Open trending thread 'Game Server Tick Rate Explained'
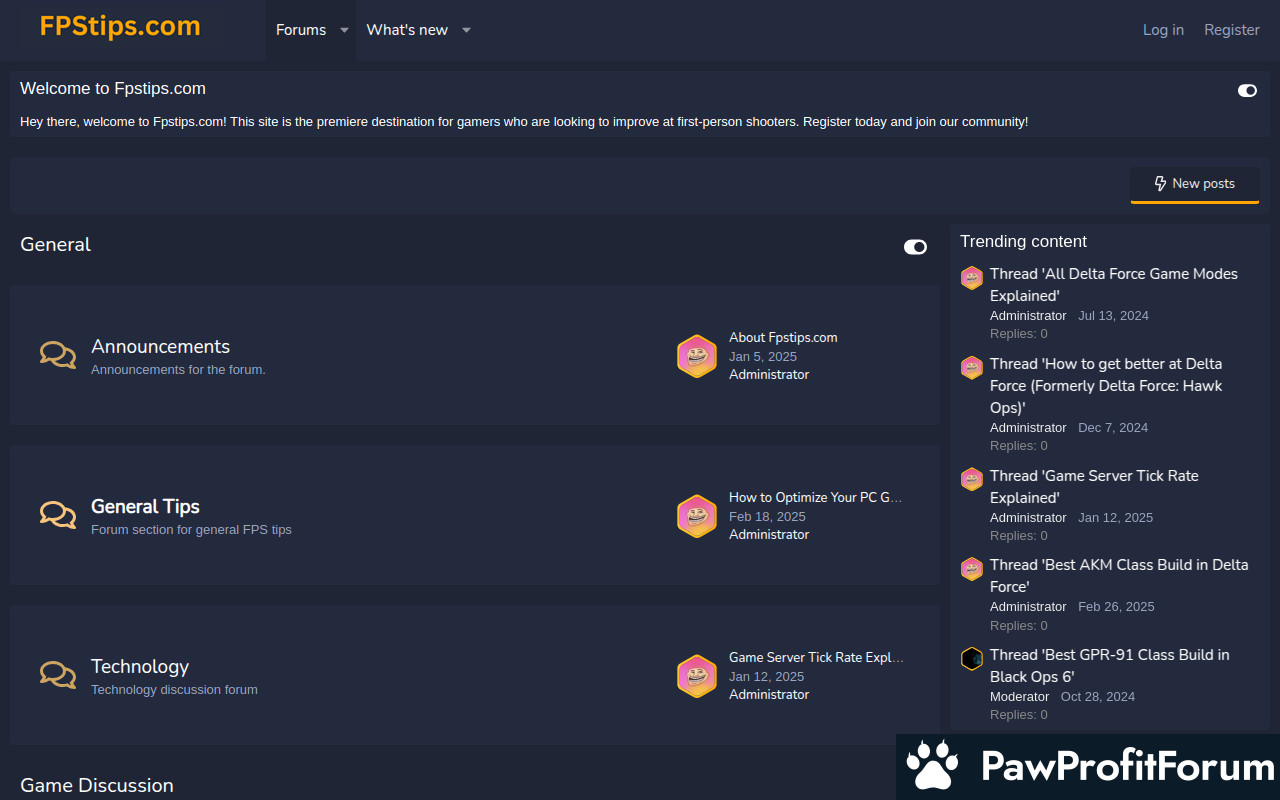This screenshot has height=800, width=1280. pos(1094,487)
